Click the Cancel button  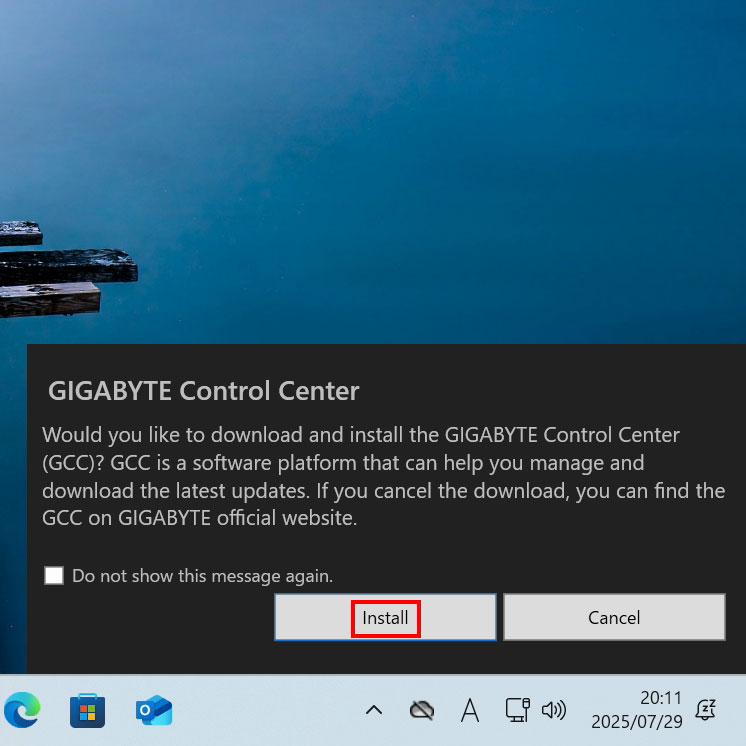coord(614,617)
